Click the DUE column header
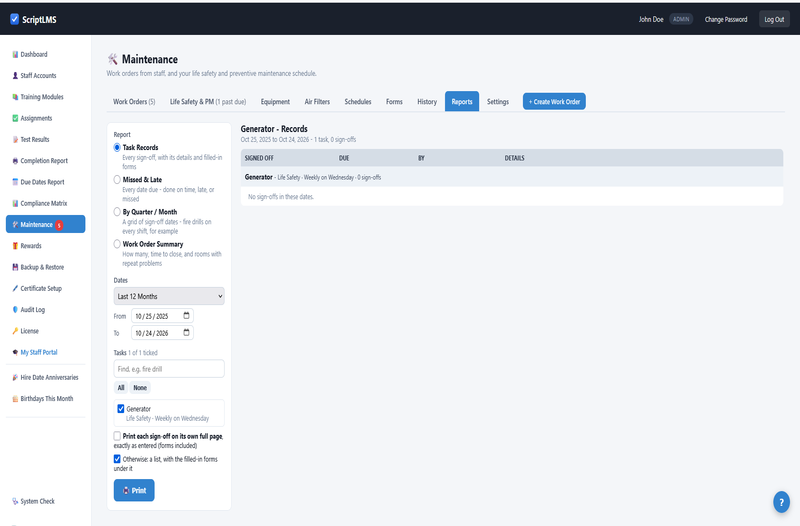Viewport: 800px width, 526px height. 344,158
